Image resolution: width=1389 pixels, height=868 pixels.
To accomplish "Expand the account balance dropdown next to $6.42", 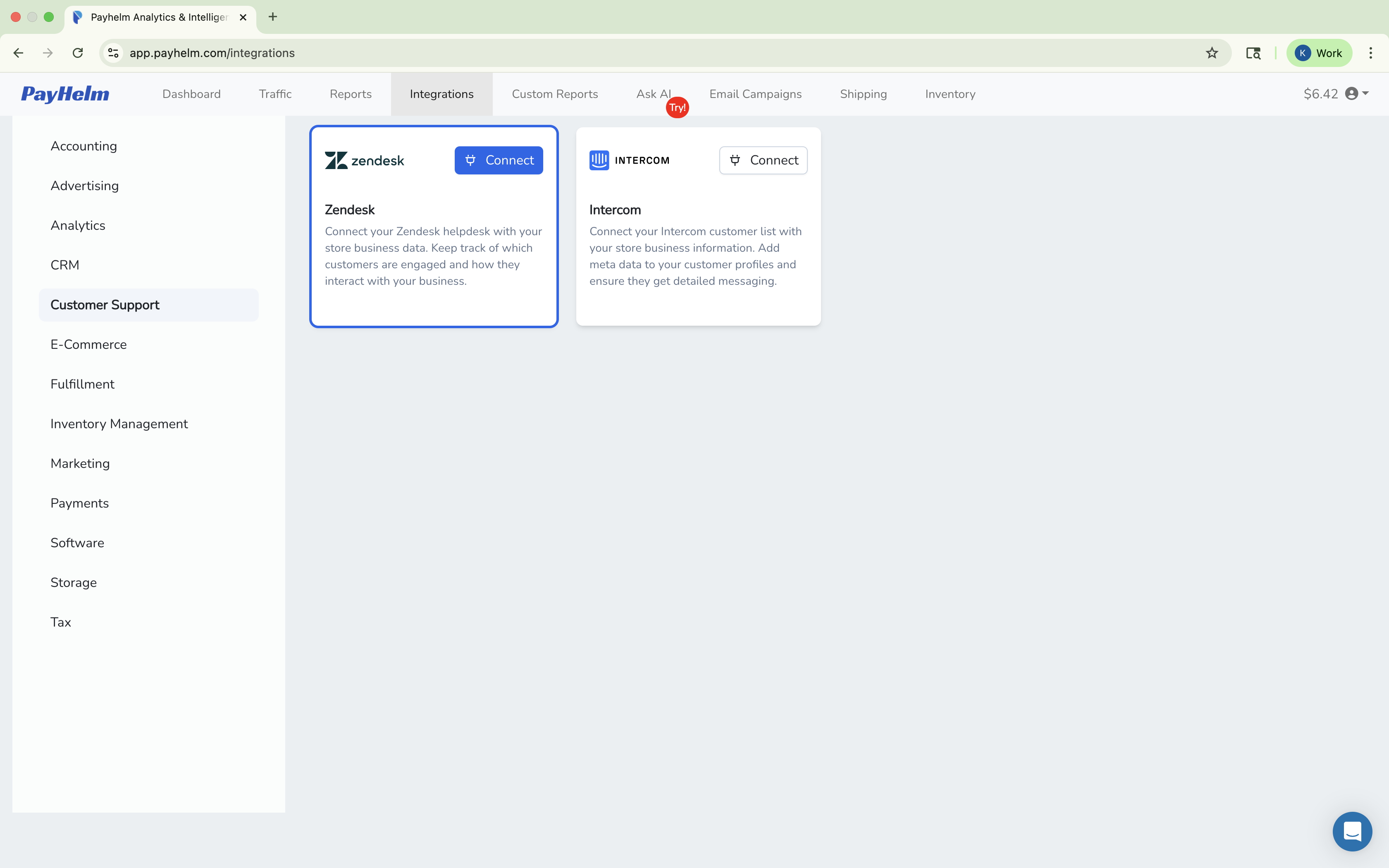I will coord(1364,93).
